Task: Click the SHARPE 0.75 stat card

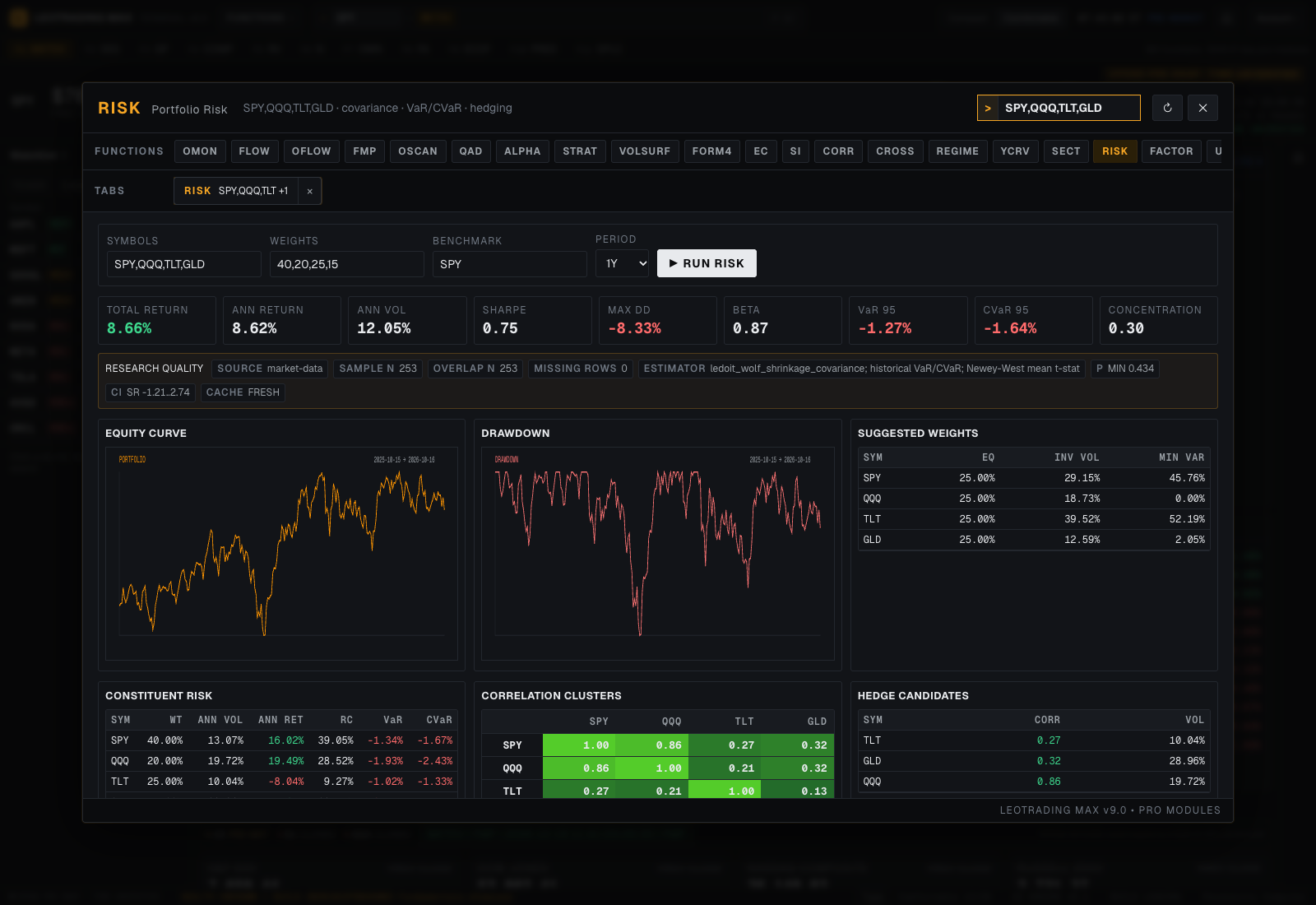Action: point(533,320)
